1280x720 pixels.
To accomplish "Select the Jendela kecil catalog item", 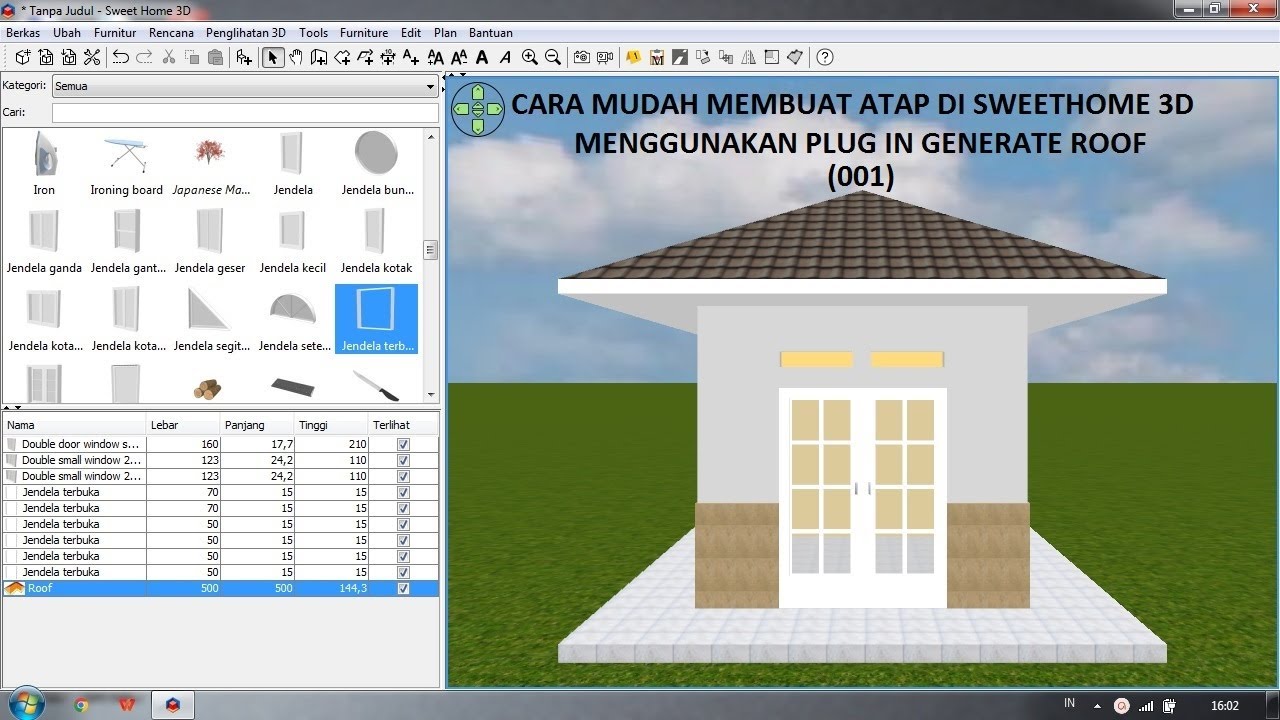I will (x=293, y=241).
